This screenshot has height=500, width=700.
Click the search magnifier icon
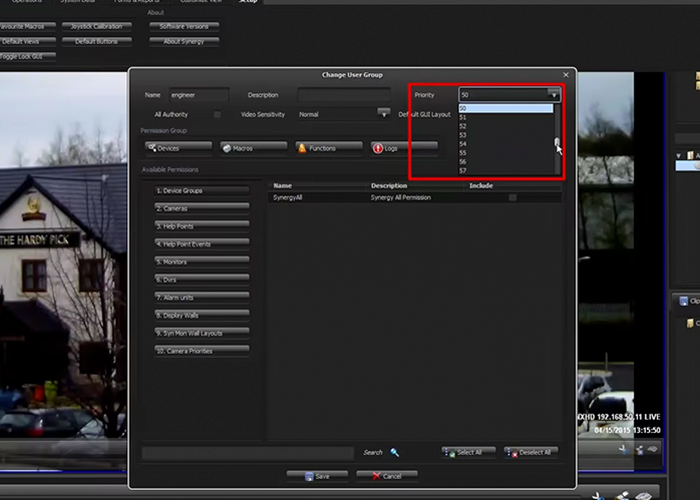click(395, 452)
